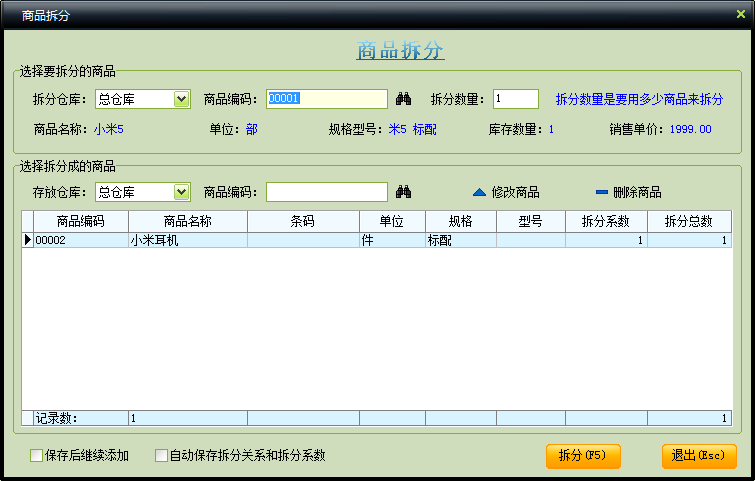Click 删除商品 link text
The width and height of the screenshot is (755, 481).
point(637,192)
